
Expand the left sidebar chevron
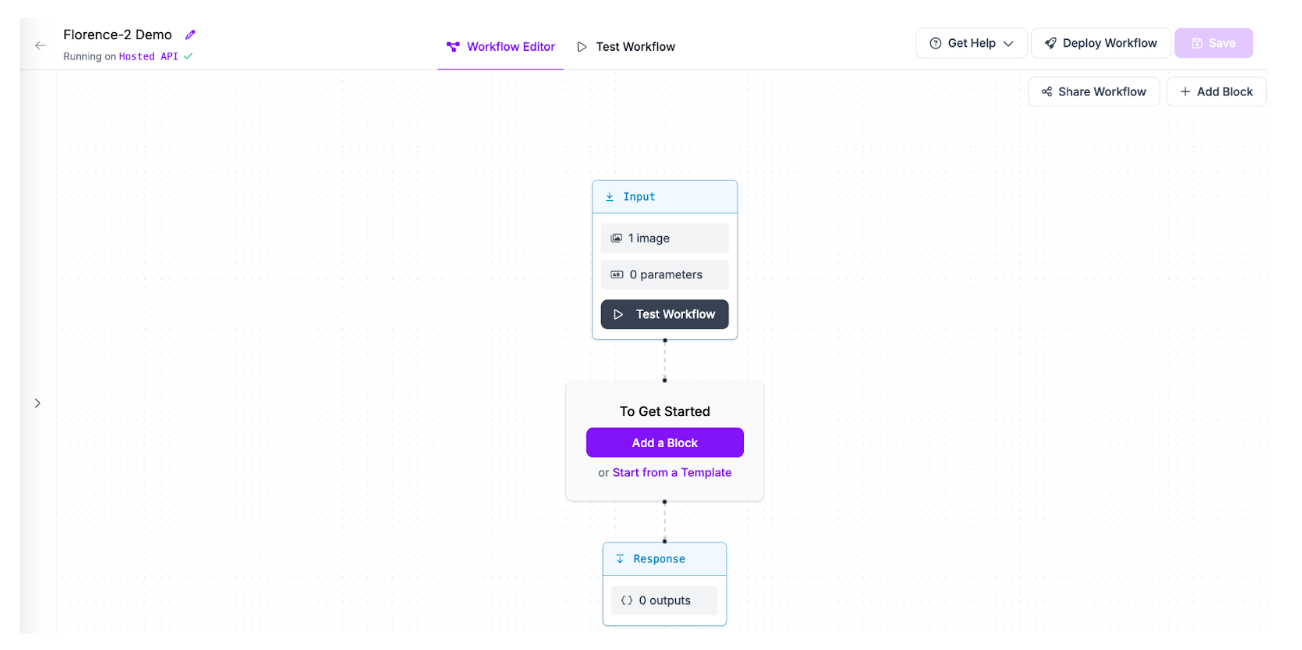click(x=37, y=403)
